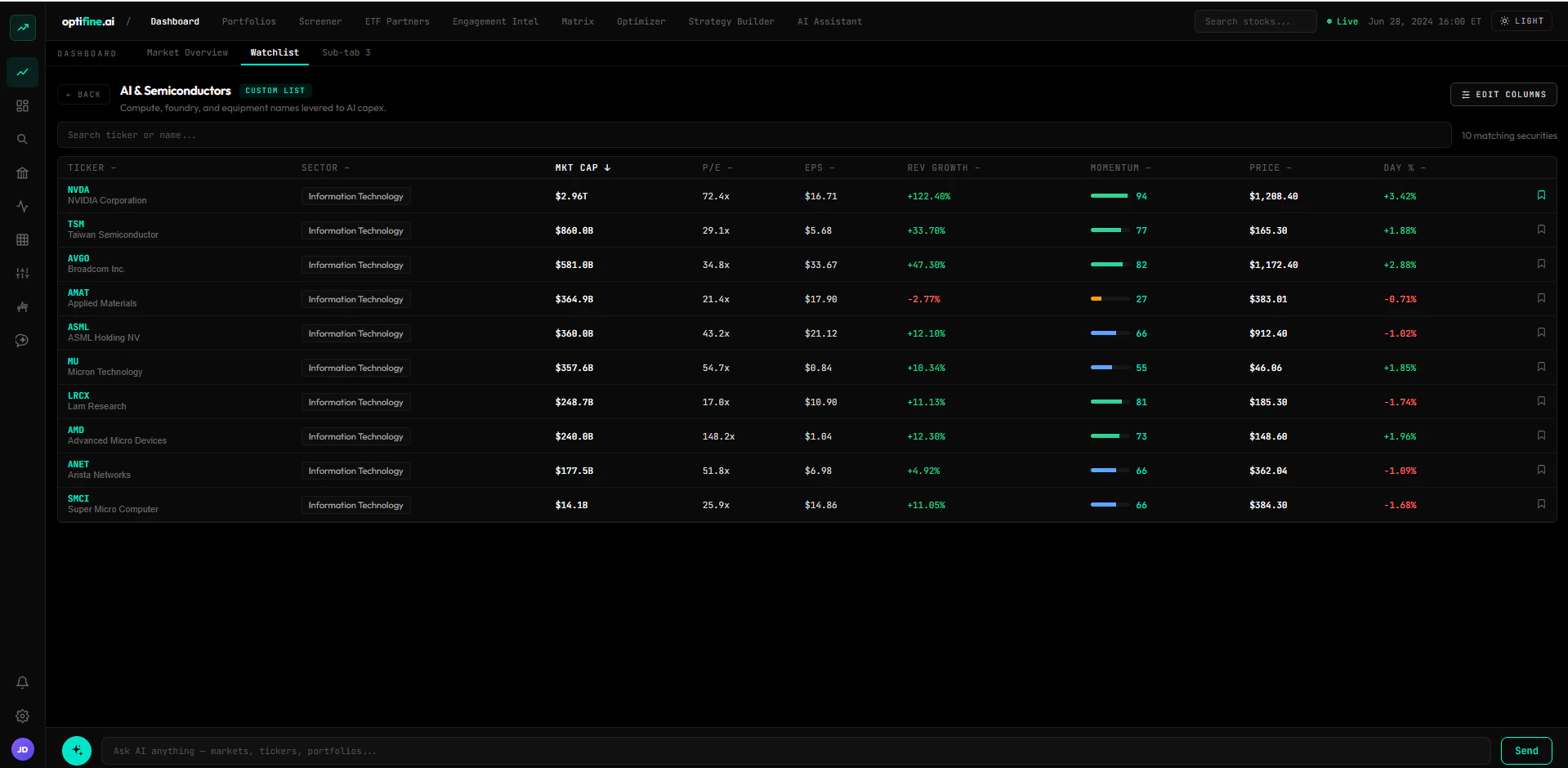Sort by the DAY % column header
The height and width of the screenshot is (768, 1568).
click(1405, 167)
